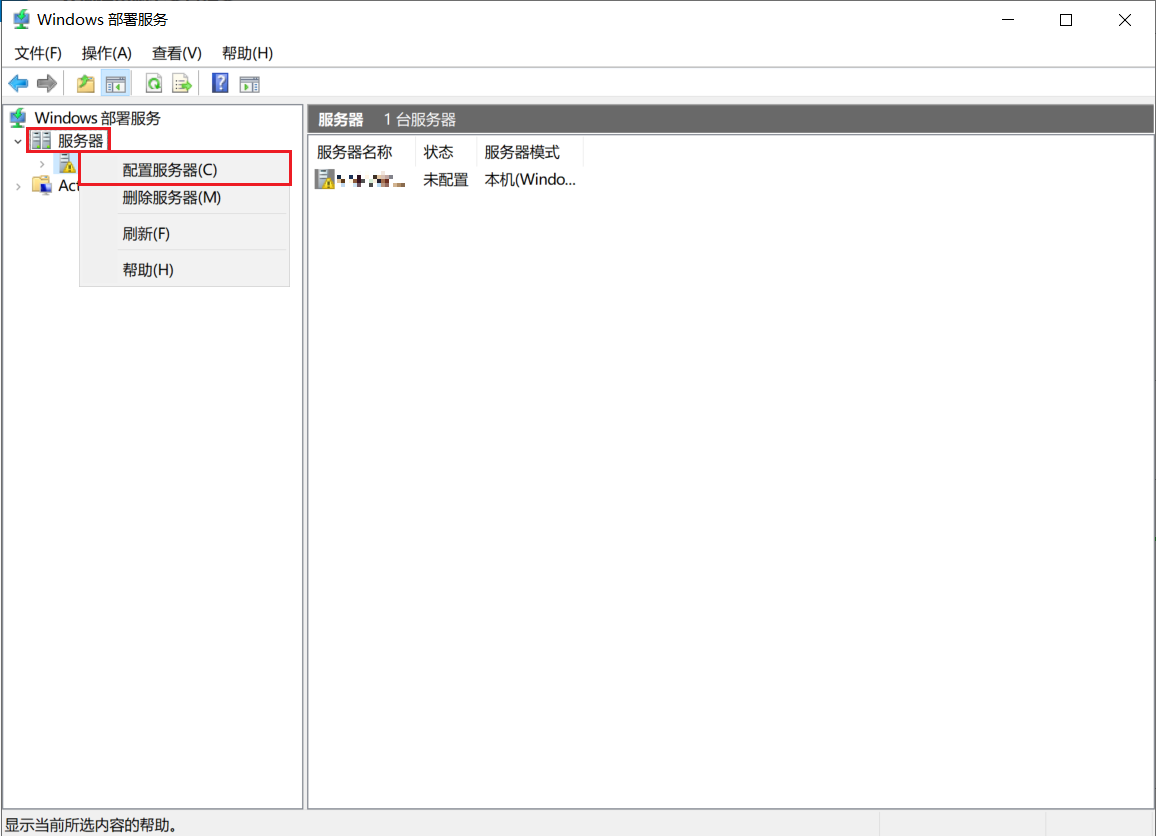Open Help via blue question mark icon
Screen dimensions: 1156x836
220,83
